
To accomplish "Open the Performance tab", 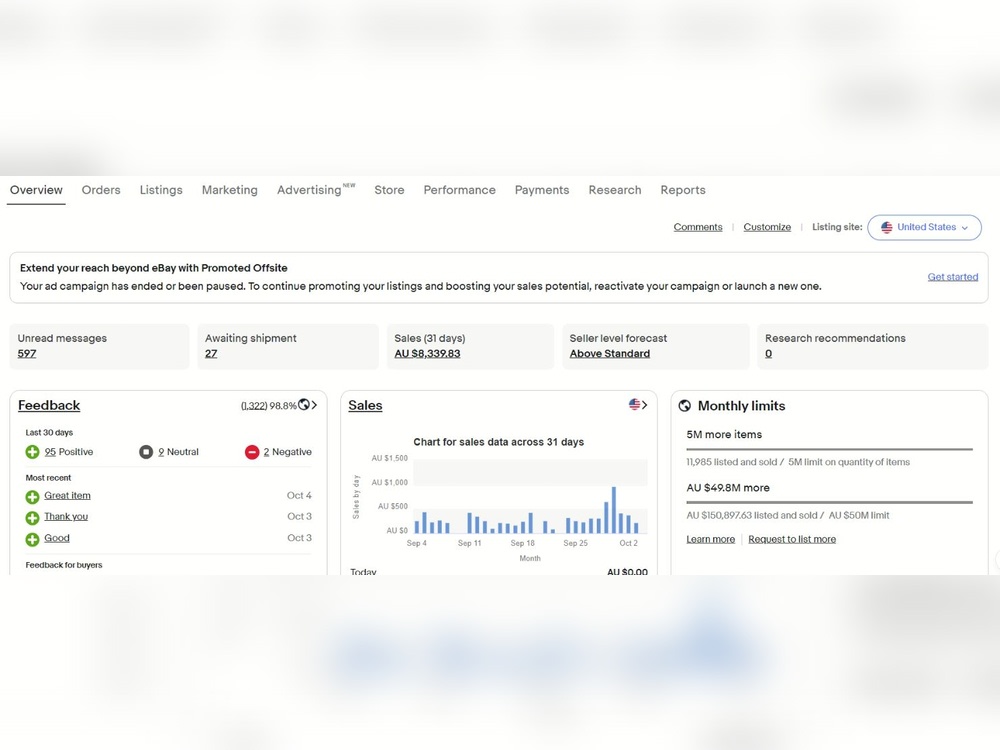I will click(459, 190).
